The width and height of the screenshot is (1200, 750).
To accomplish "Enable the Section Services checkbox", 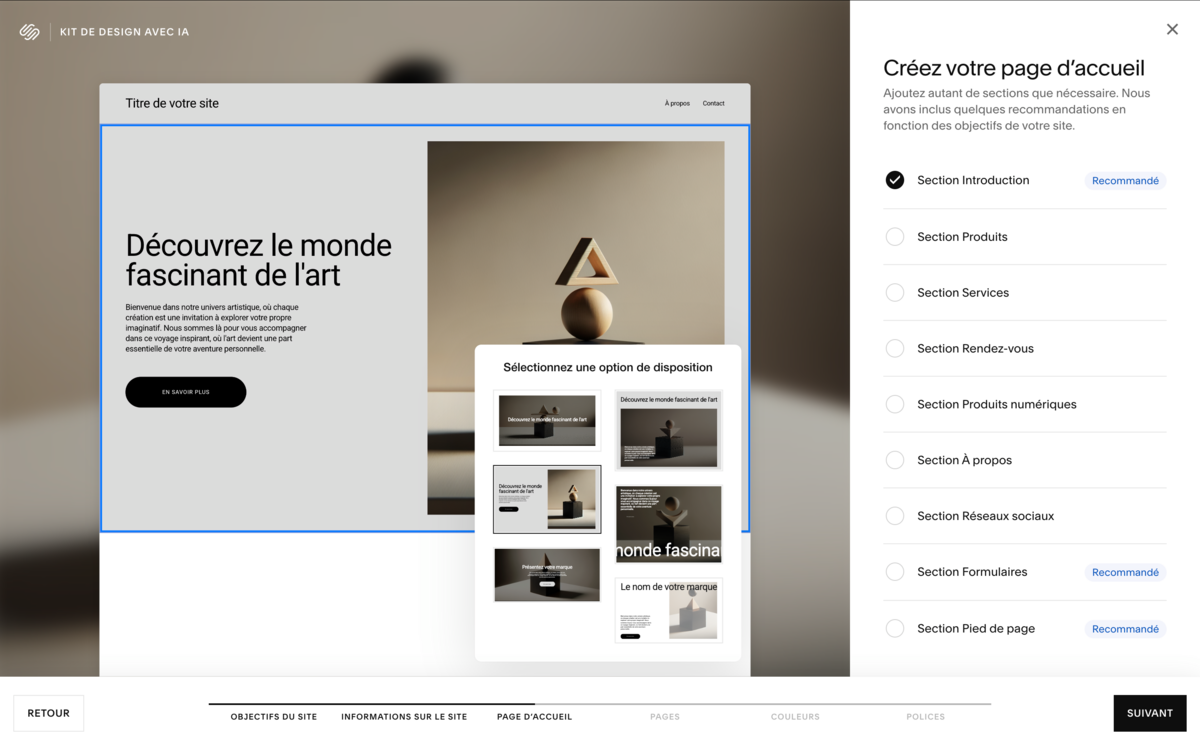I will pyautogui.click(x=895, y=292).
